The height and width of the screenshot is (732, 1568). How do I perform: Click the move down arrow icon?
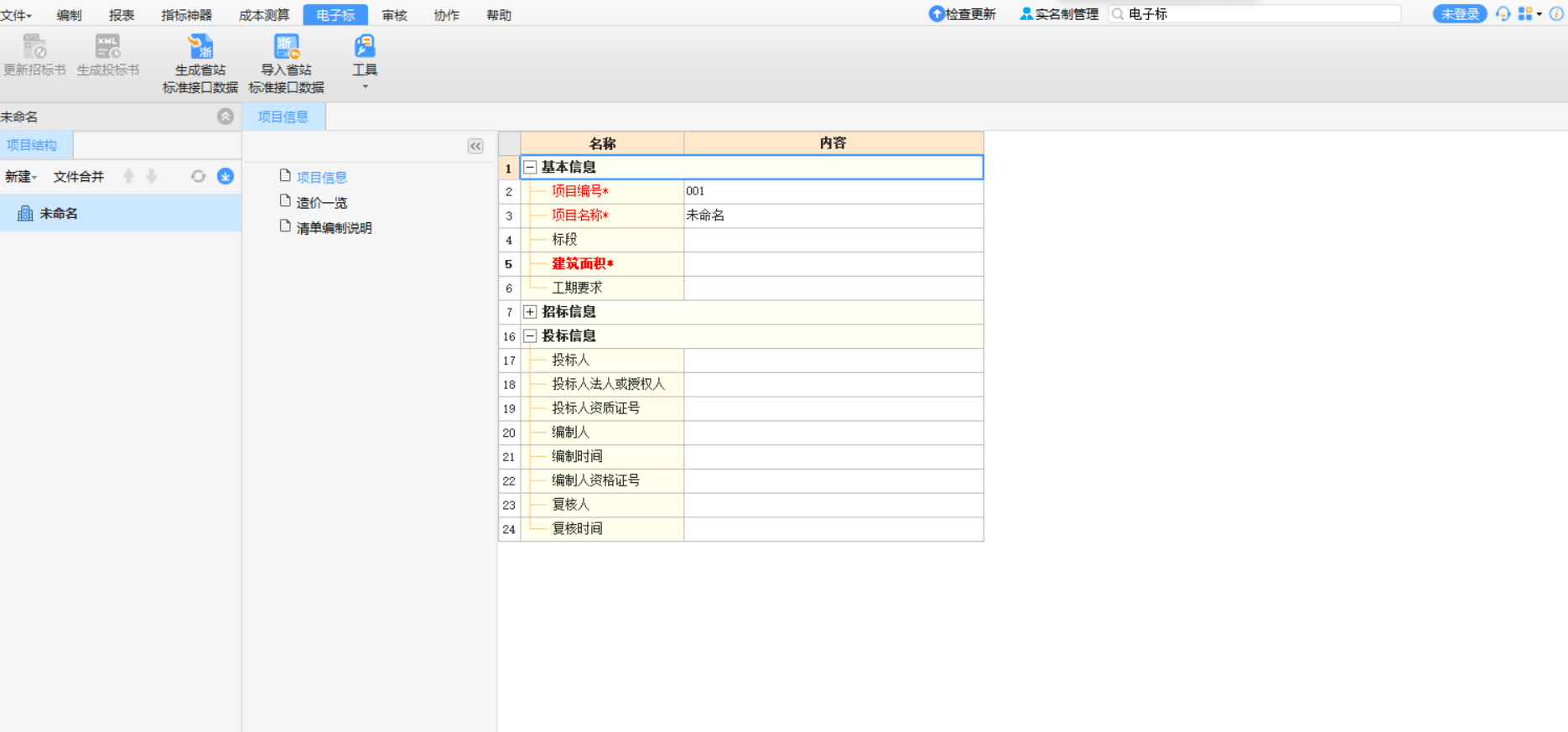point(152,176)
